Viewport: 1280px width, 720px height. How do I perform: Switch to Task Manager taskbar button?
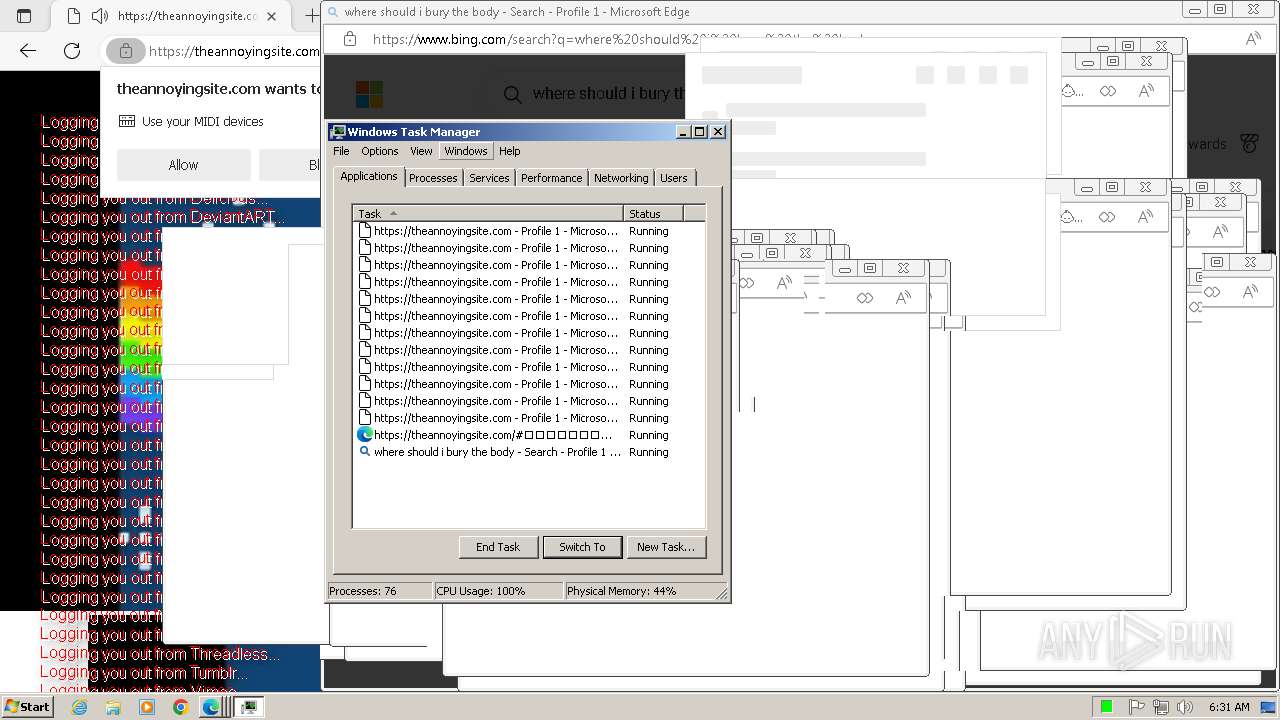pos(248,707)
